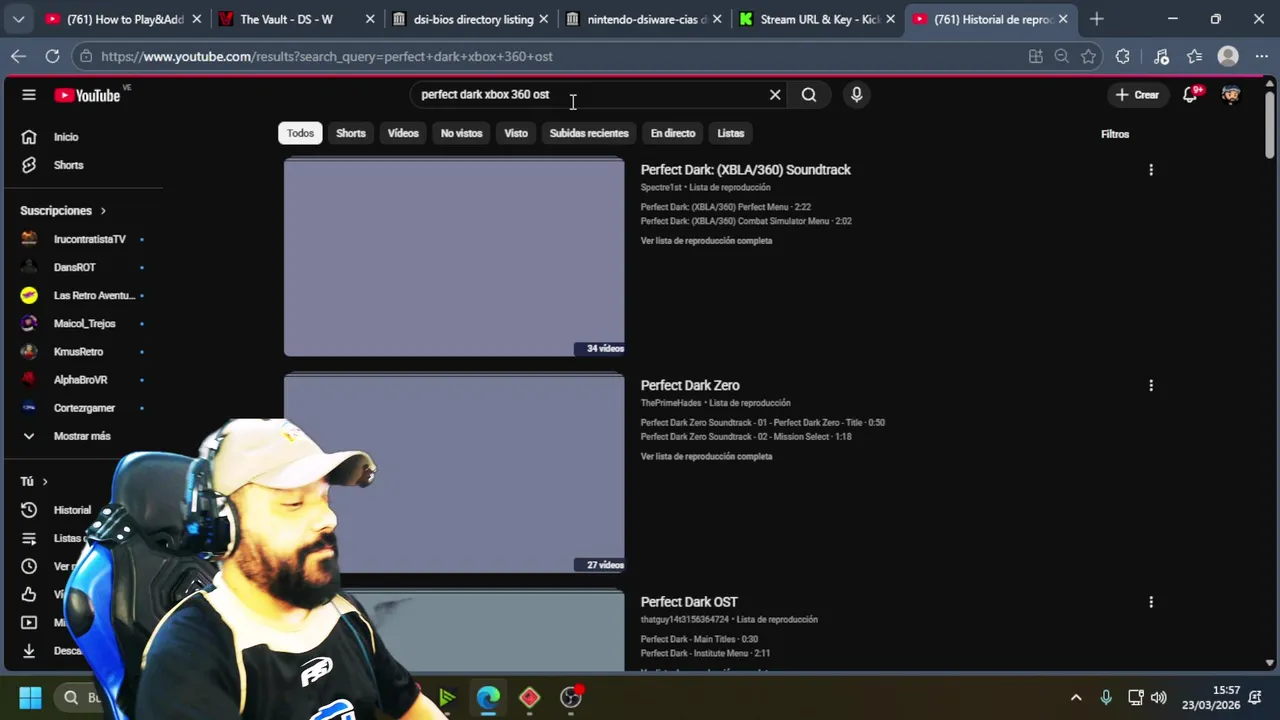Open the Perfect Dark: (XBLA/360) Soundtrack title

point(745,170)
